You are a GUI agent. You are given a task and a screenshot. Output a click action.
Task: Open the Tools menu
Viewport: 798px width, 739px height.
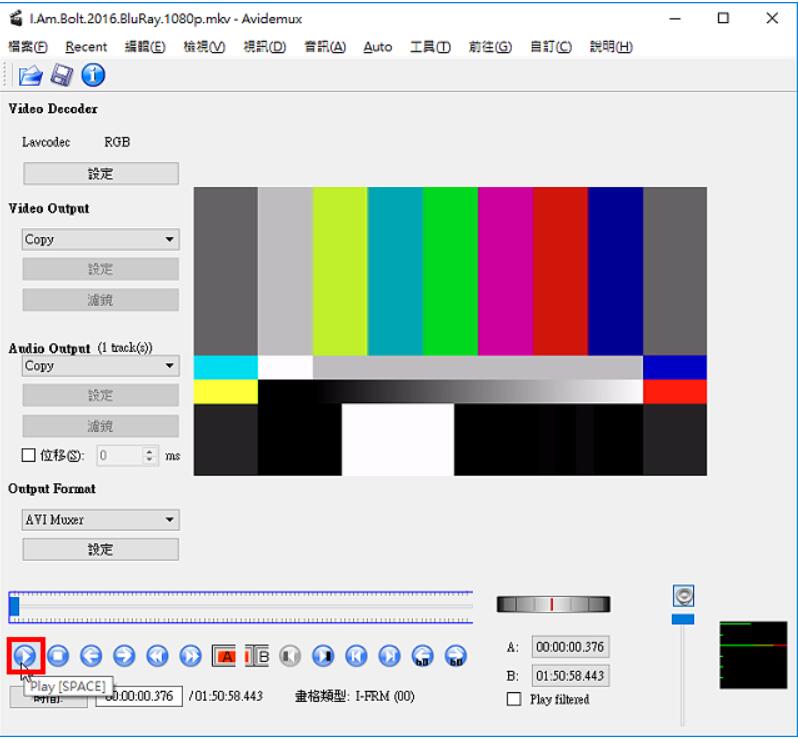[430, 47]
